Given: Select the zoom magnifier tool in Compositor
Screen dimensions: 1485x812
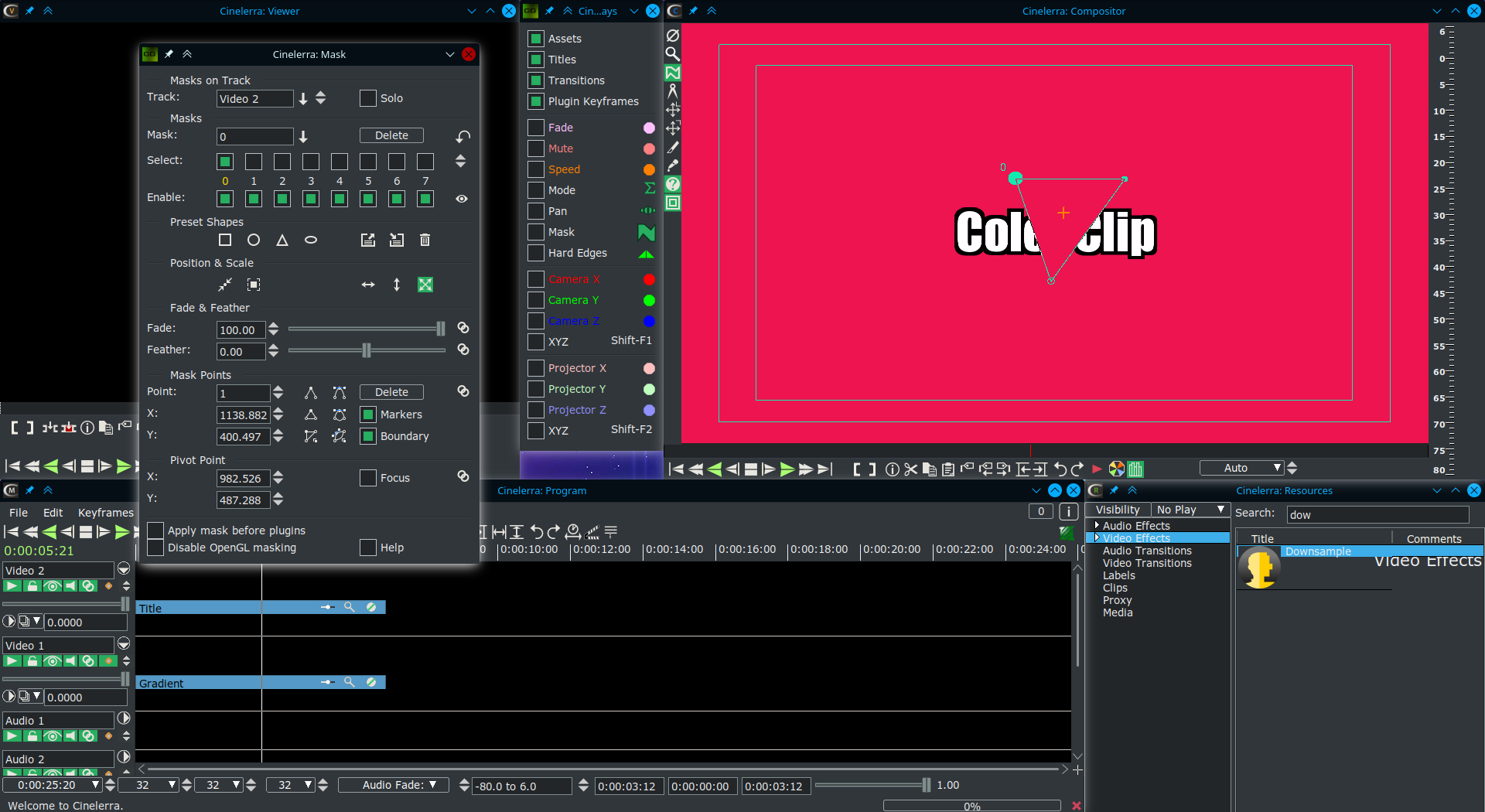Looking at the screenshot, I should tap(673, 54).
